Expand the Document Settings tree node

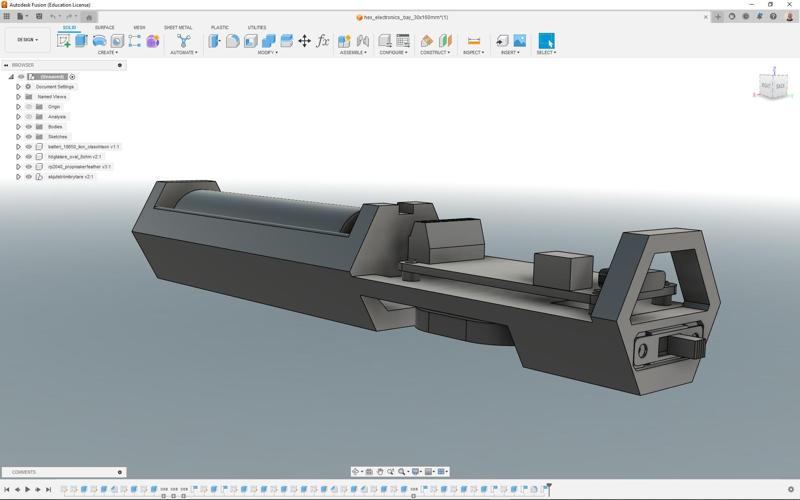pyautogui.click(x=18, y=87)
